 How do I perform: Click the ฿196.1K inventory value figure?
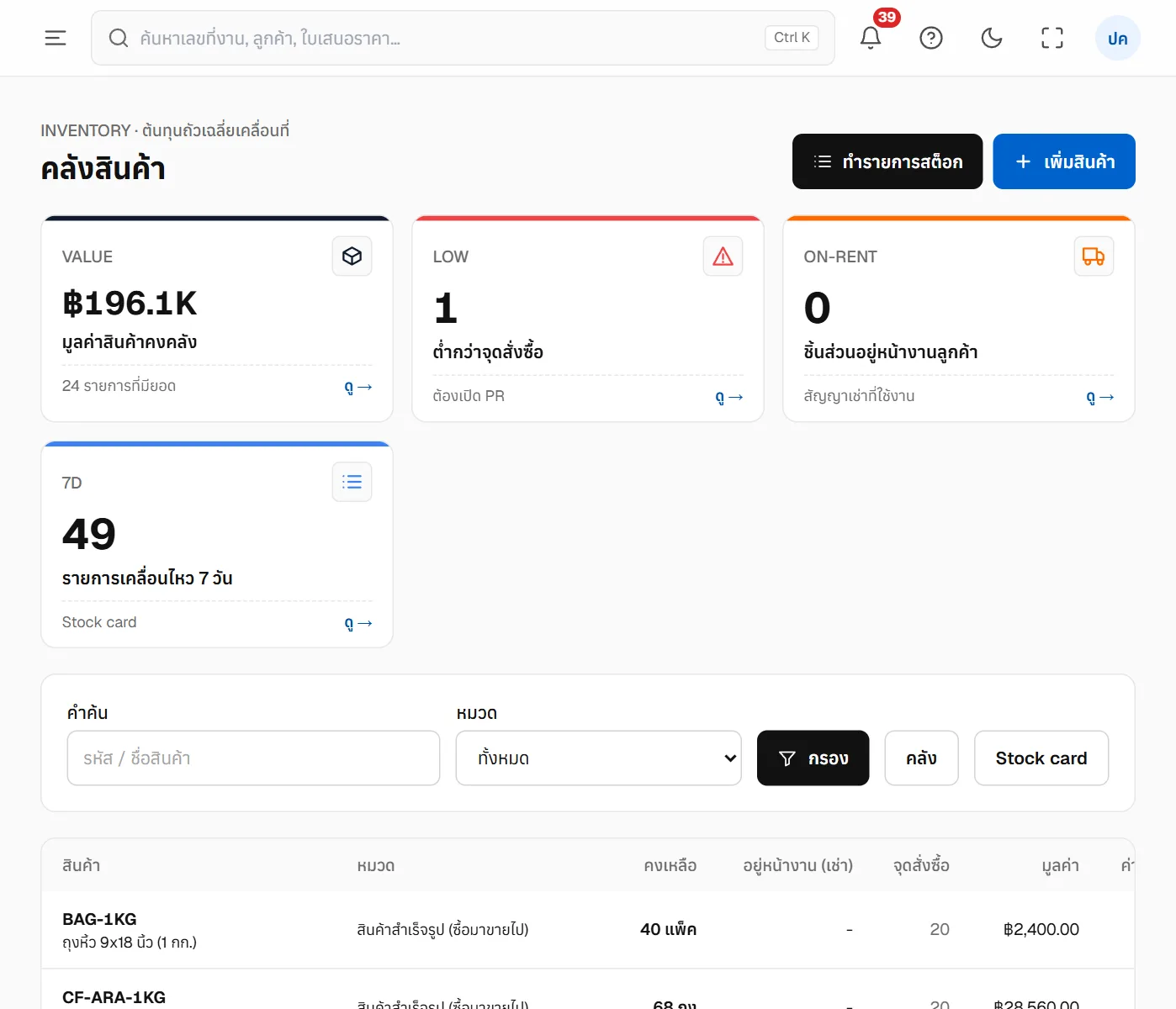tap(130, 304)
